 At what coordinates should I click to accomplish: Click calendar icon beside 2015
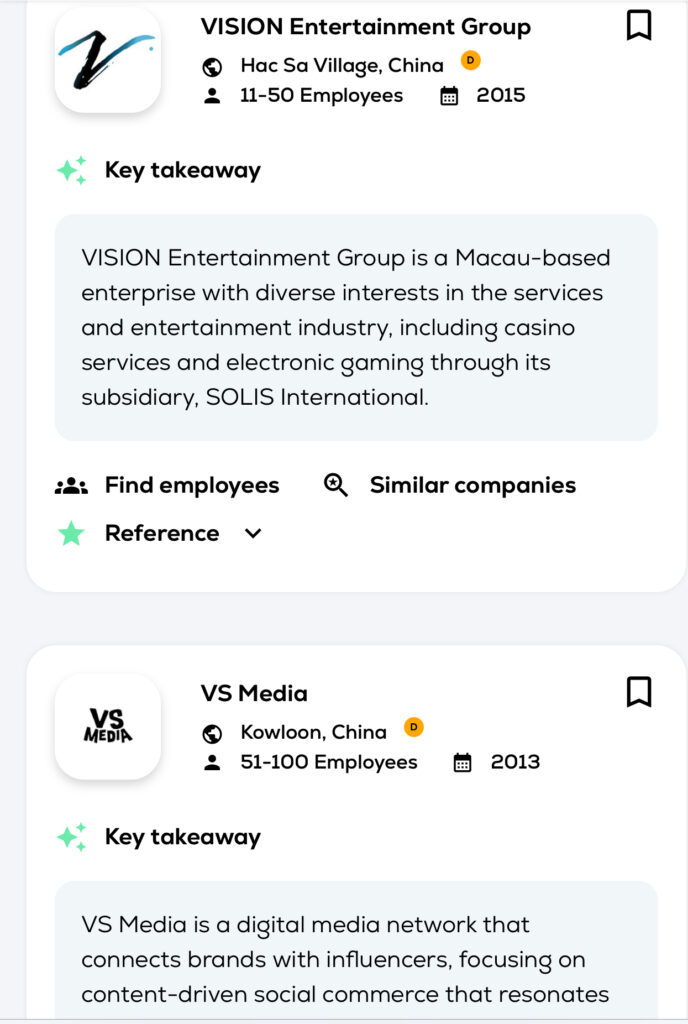coord(450,96)
